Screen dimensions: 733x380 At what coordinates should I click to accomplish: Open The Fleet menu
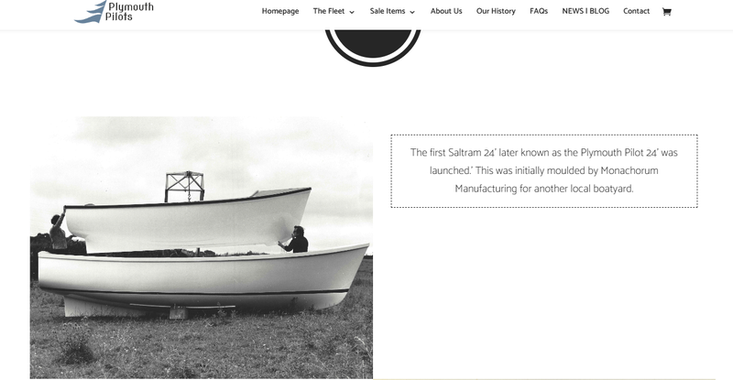pos(329,11)
